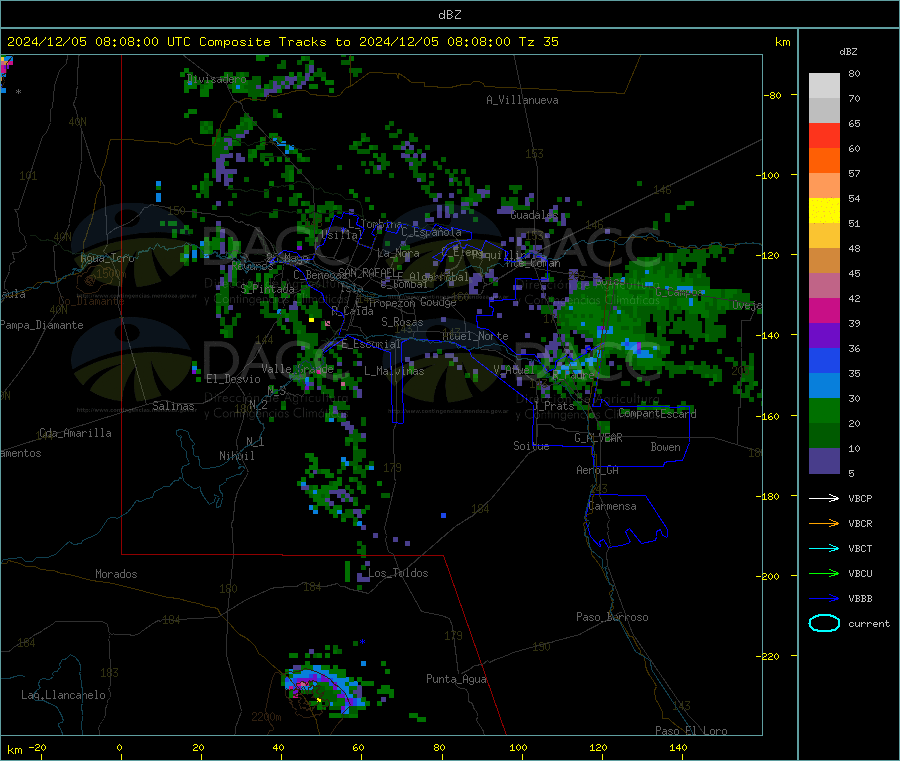The width and height of the screenshot is (900, 761).
Task: Click the orange VBCR arrow in legend
Action: [x=824, y=523]
